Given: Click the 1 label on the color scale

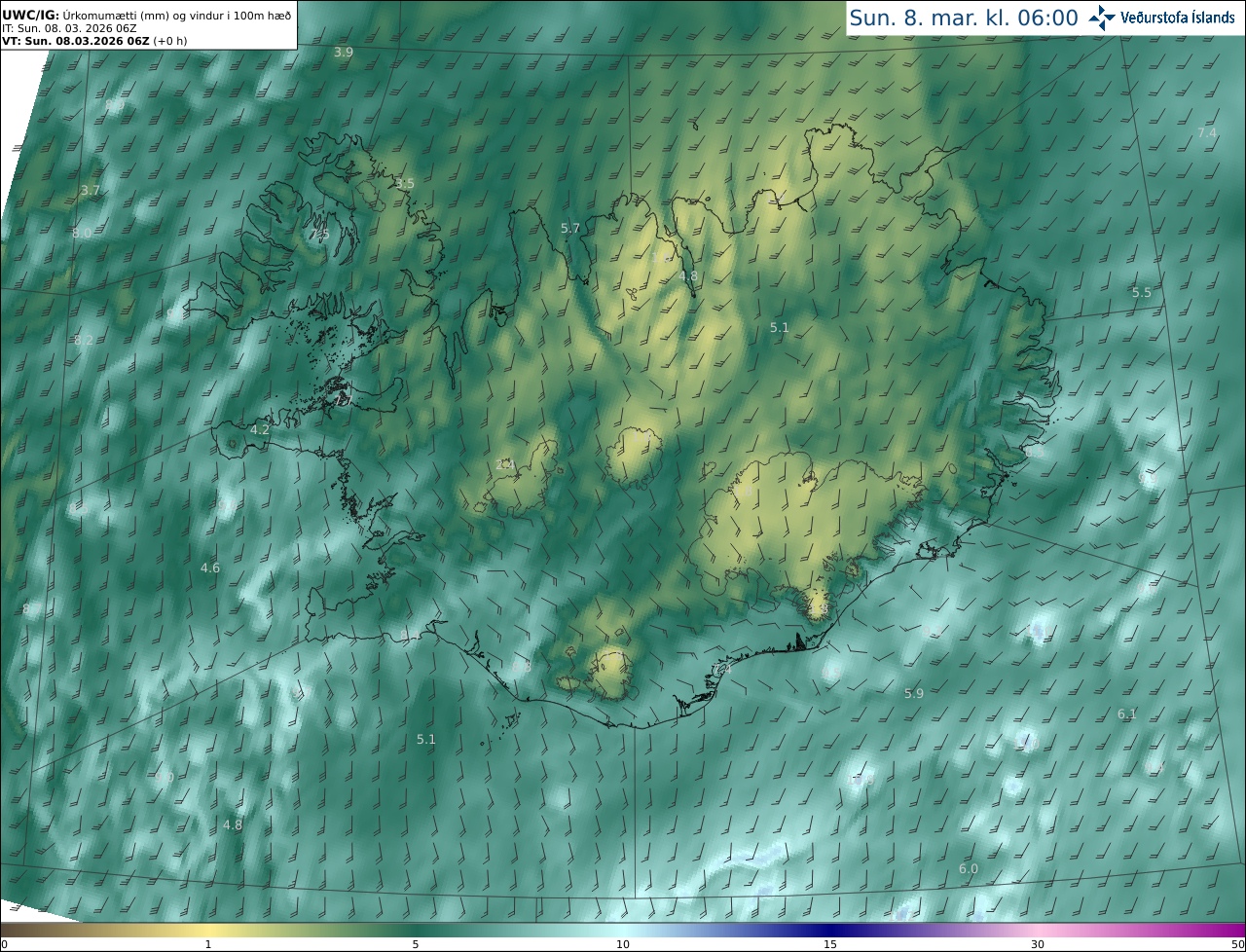Looking at the screenshot, I should (208, 944).
